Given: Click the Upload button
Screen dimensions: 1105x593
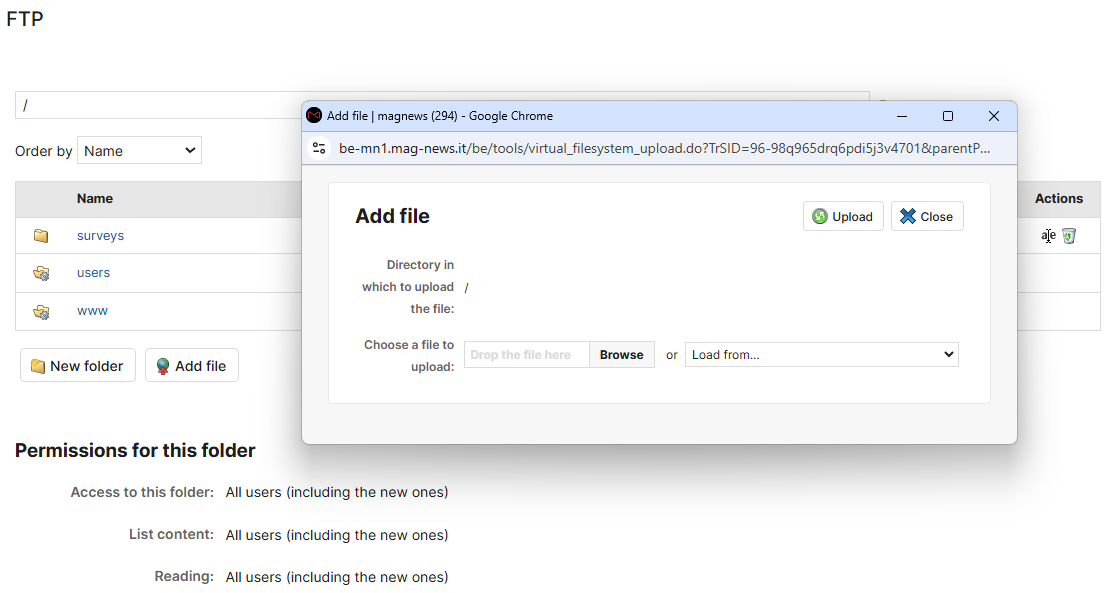Looking at the screenshot, I should coord(843,216).
